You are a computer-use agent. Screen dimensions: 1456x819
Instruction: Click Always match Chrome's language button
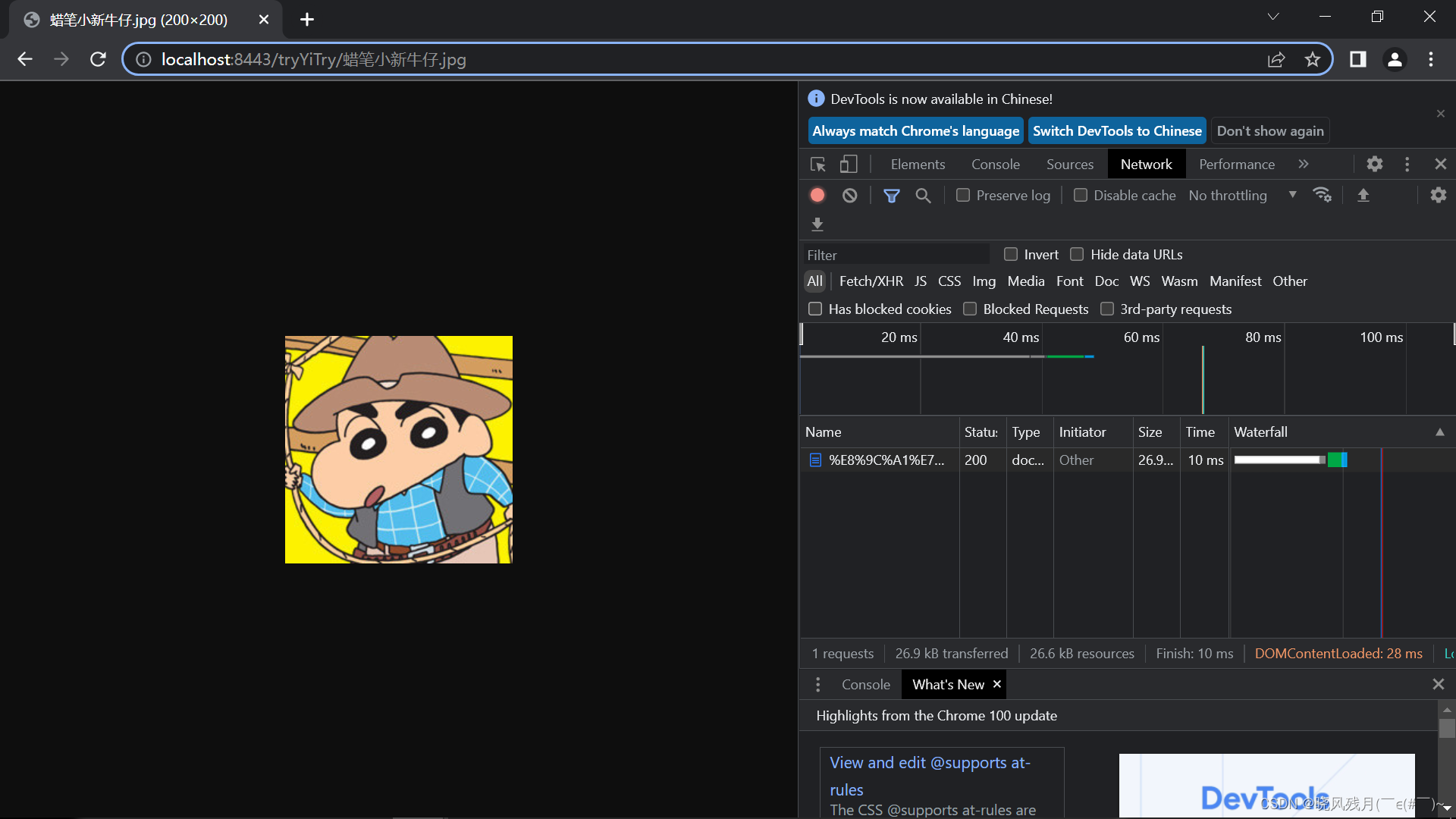click(916, 131)
